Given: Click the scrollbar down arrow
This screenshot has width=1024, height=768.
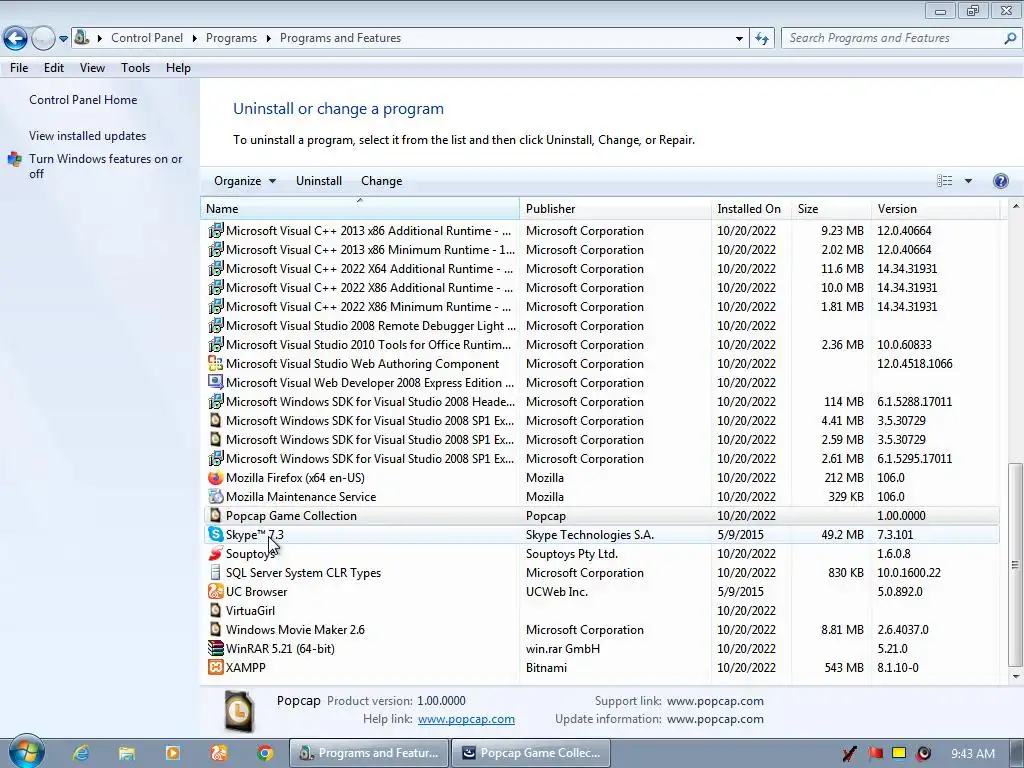Looking at the screenshot, I should [x=1016, y=677].
